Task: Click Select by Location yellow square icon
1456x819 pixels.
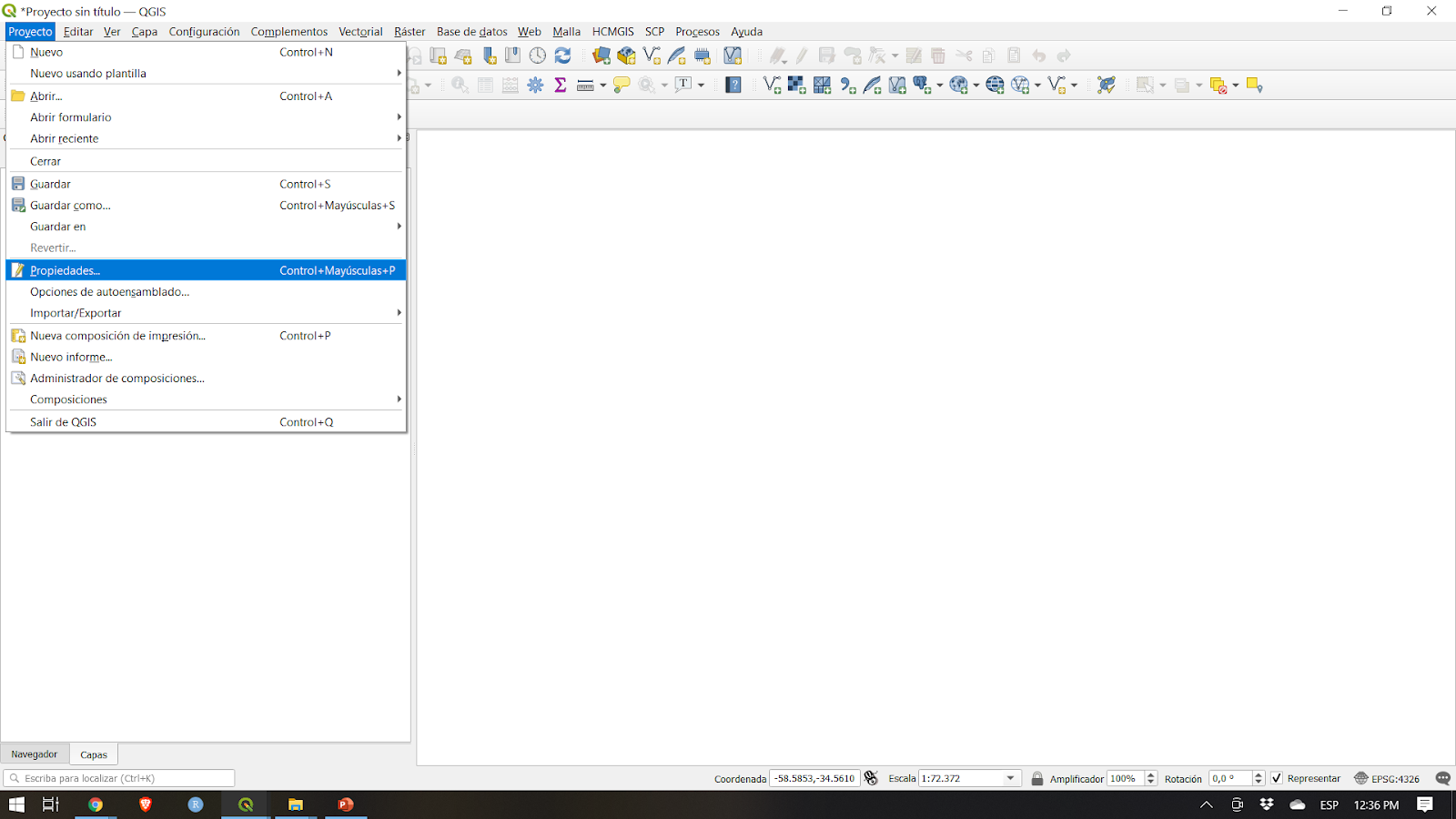Action: 1255,85
